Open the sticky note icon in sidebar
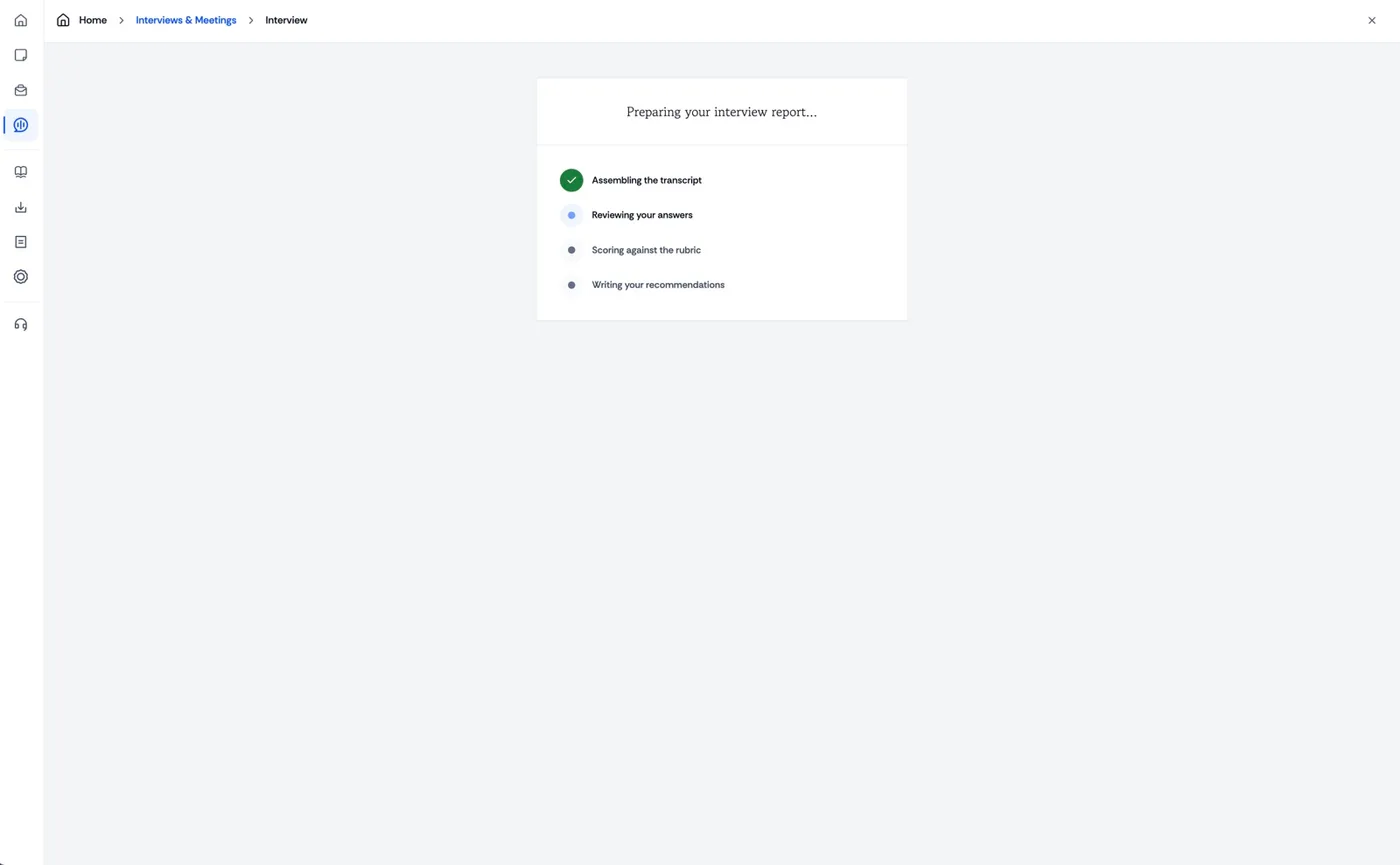This screenshot has height=865, width=1400. [21, 55]
